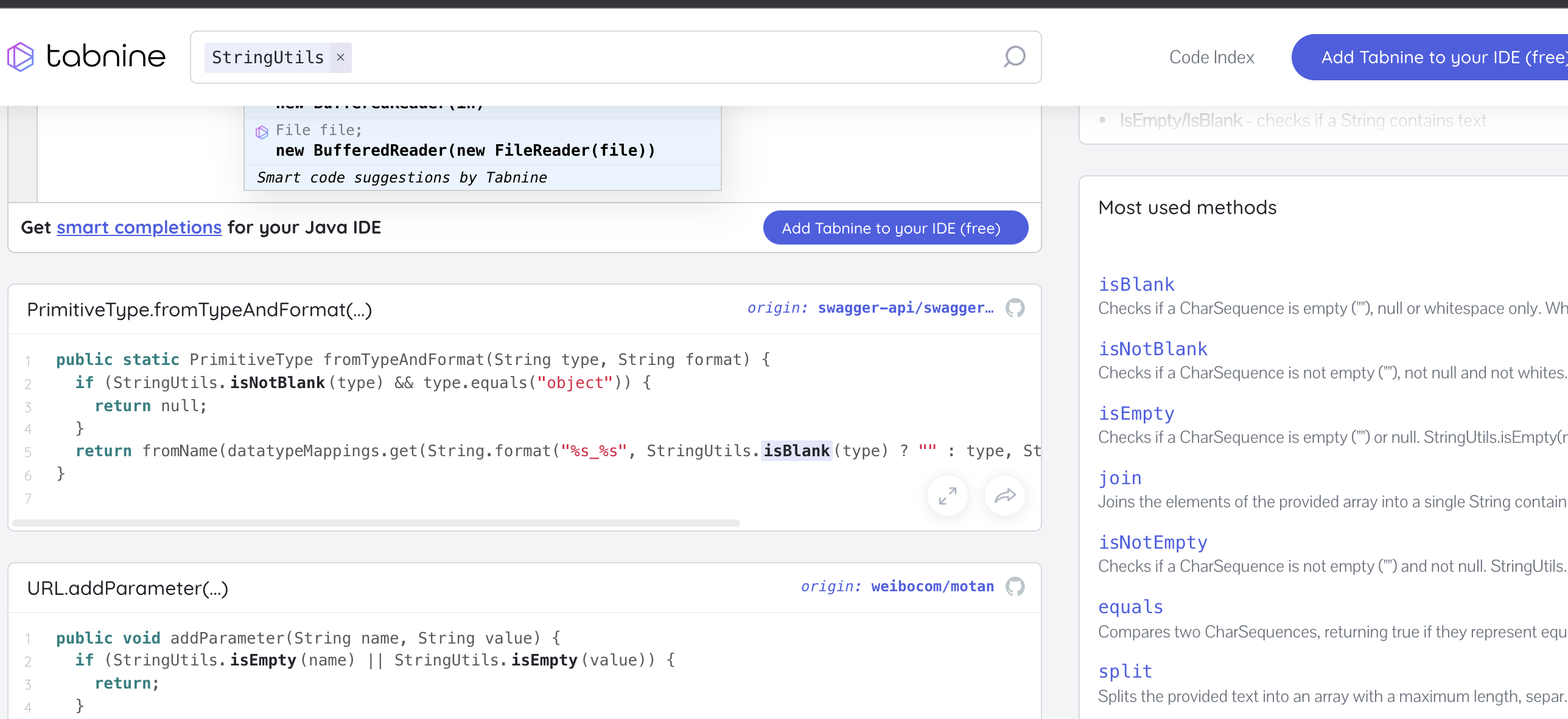Click Tabnine icon beside File file suggestion

coord(262,132)
